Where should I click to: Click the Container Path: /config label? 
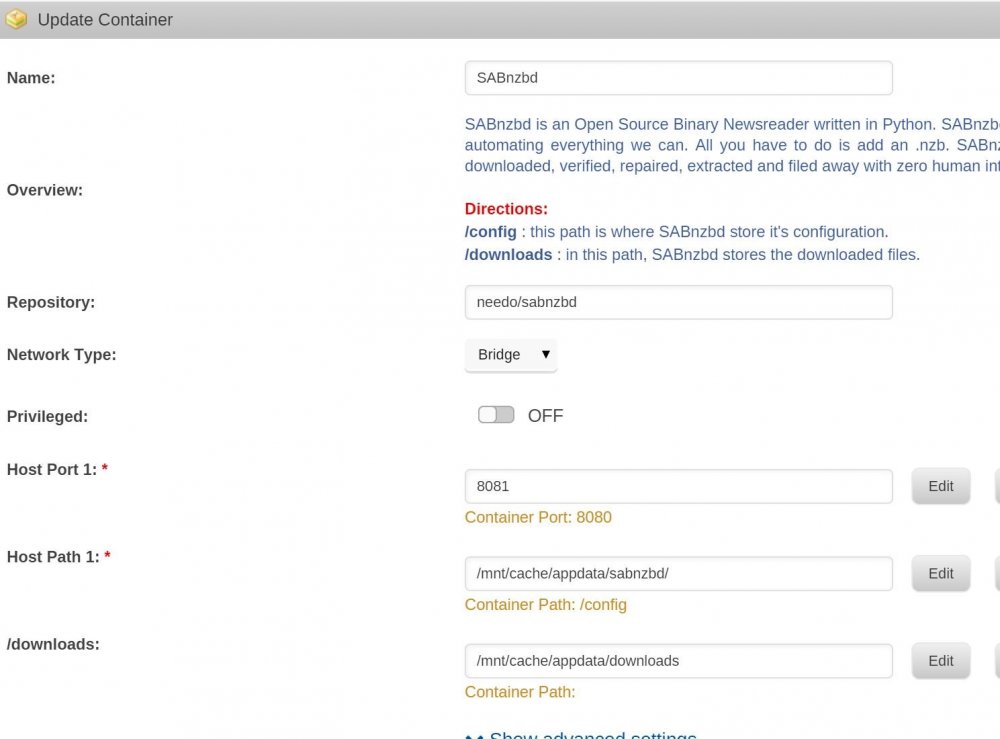546,604
